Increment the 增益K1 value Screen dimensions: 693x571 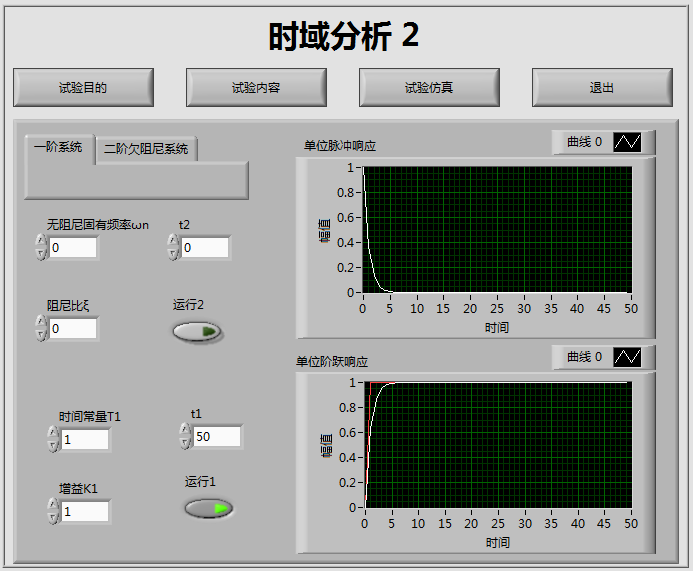click(53, 505)
